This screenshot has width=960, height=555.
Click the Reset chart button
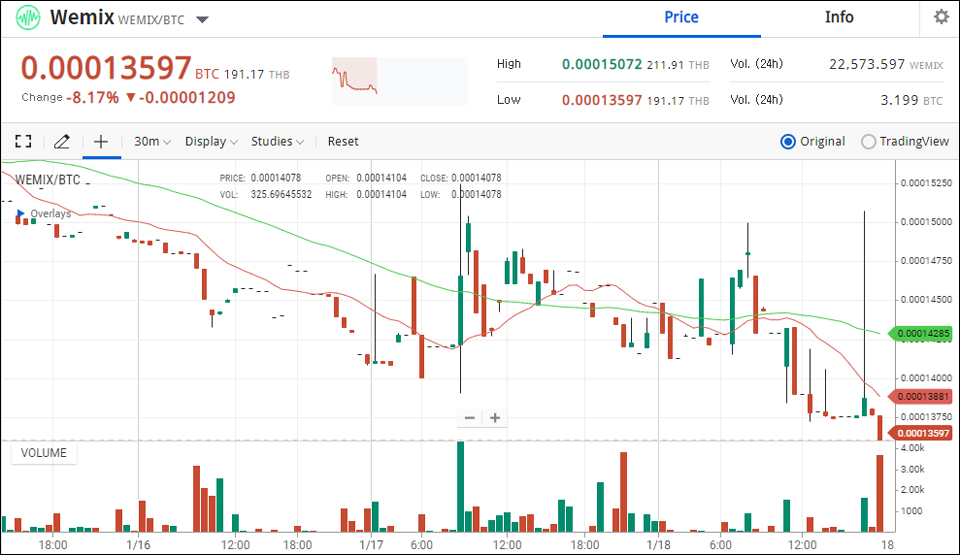point(343,142)
